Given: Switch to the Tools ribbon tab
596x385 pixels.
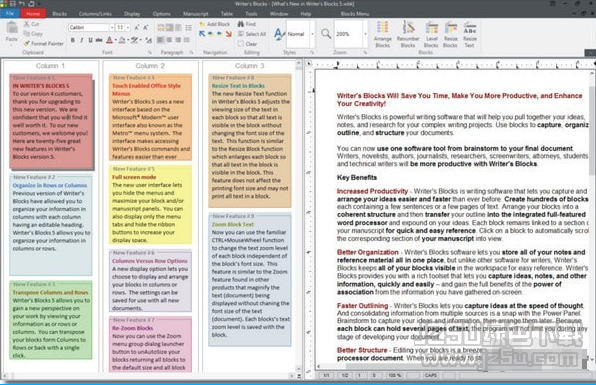Looking at the screenshot, I should 251,14.
